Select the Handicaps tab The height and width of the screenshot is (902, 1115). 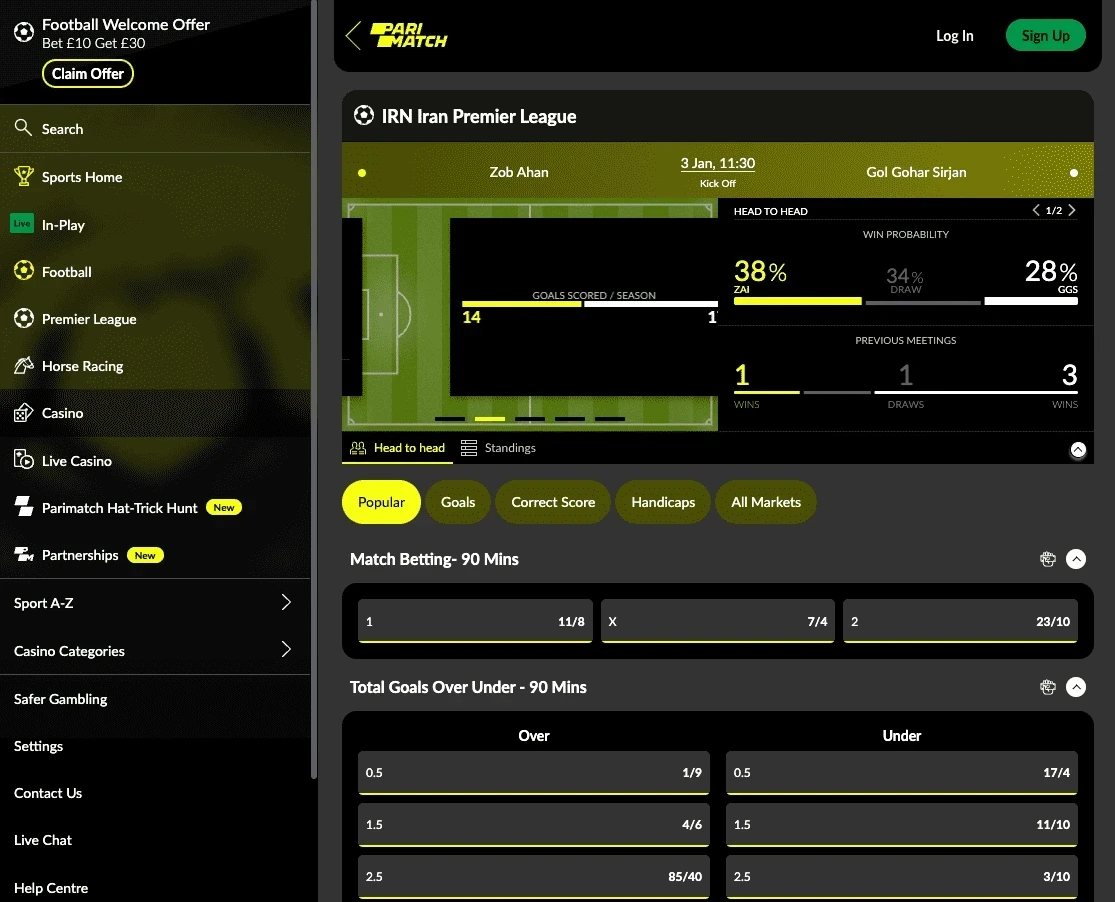coord(663,502)
